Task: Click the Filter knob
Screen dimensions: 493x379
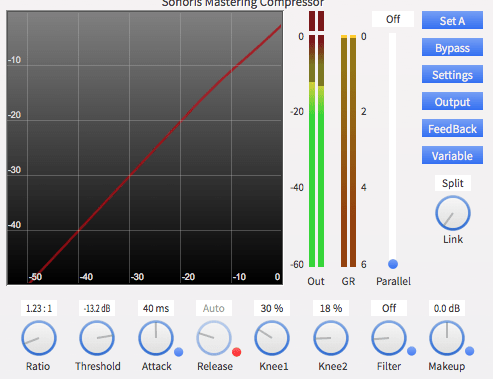Action: tap(389, 338)
